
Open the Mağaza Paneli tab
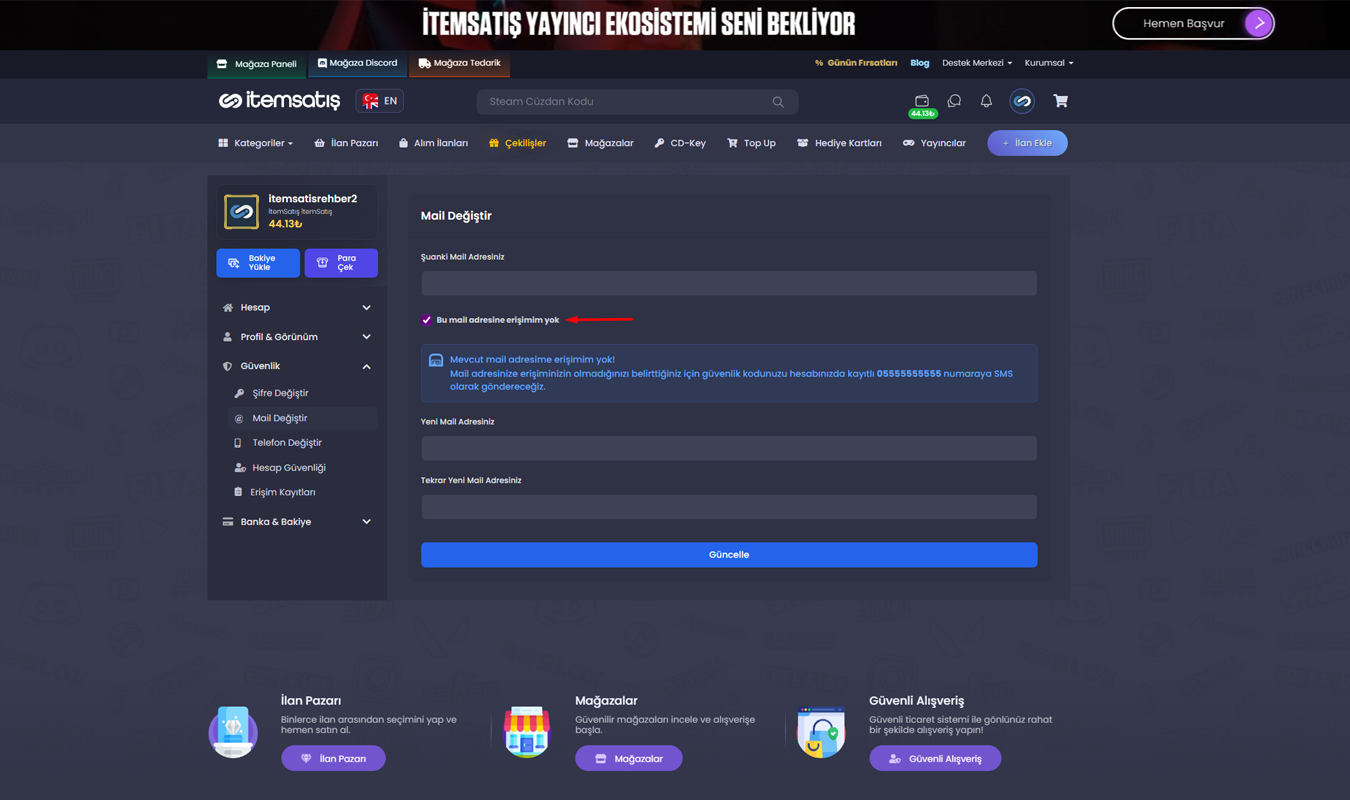coord(257,64)
